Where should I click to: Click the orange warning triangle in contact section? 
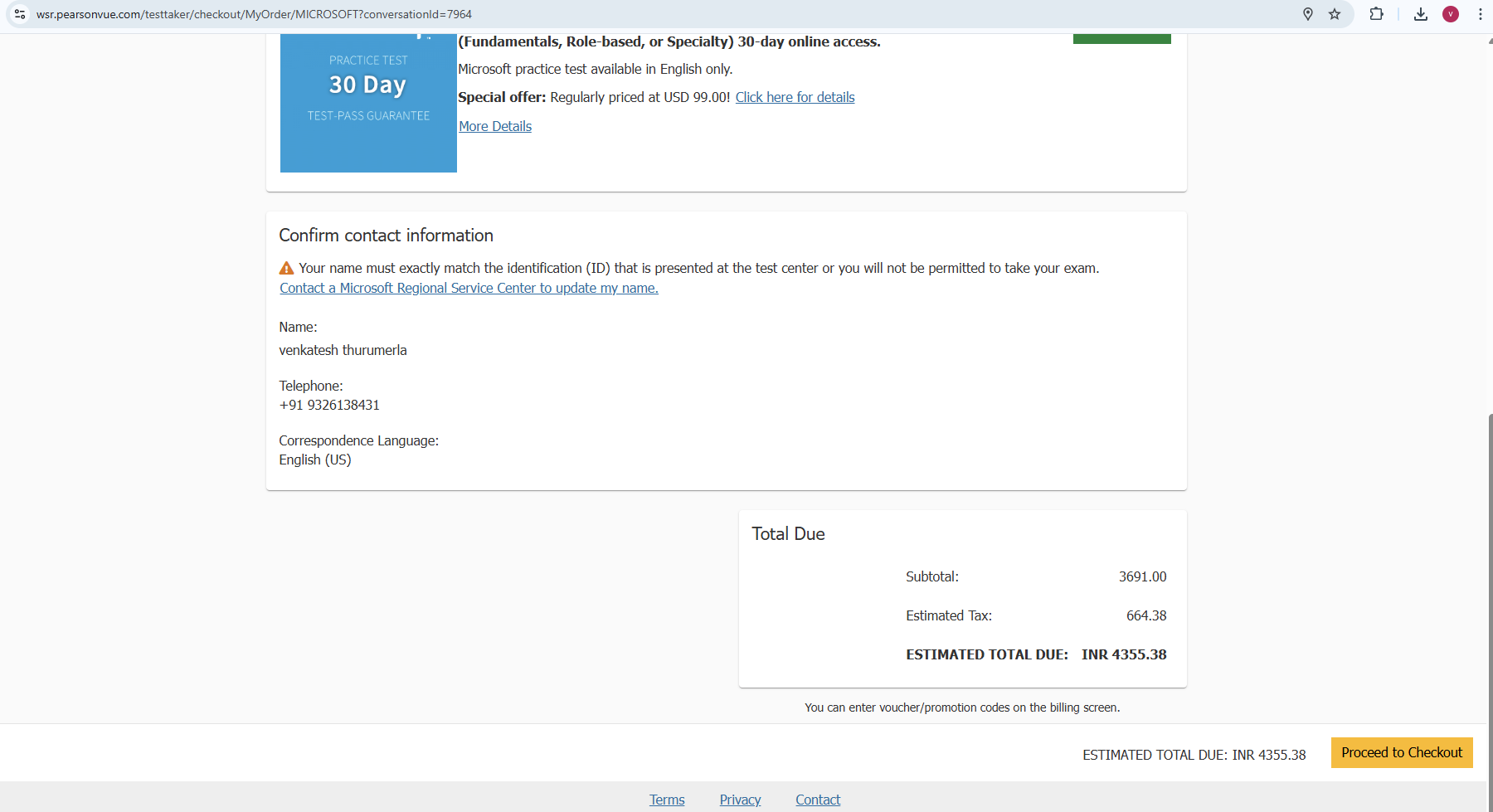coord(286,267)
